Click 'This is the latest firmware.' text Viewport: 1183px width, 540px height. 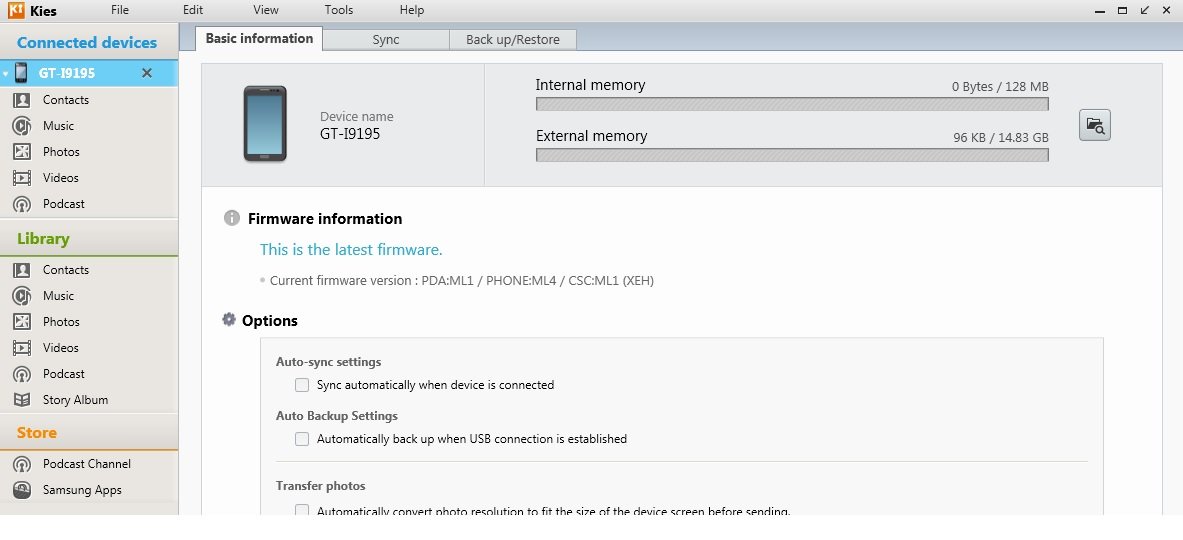(x=351, y=250)
